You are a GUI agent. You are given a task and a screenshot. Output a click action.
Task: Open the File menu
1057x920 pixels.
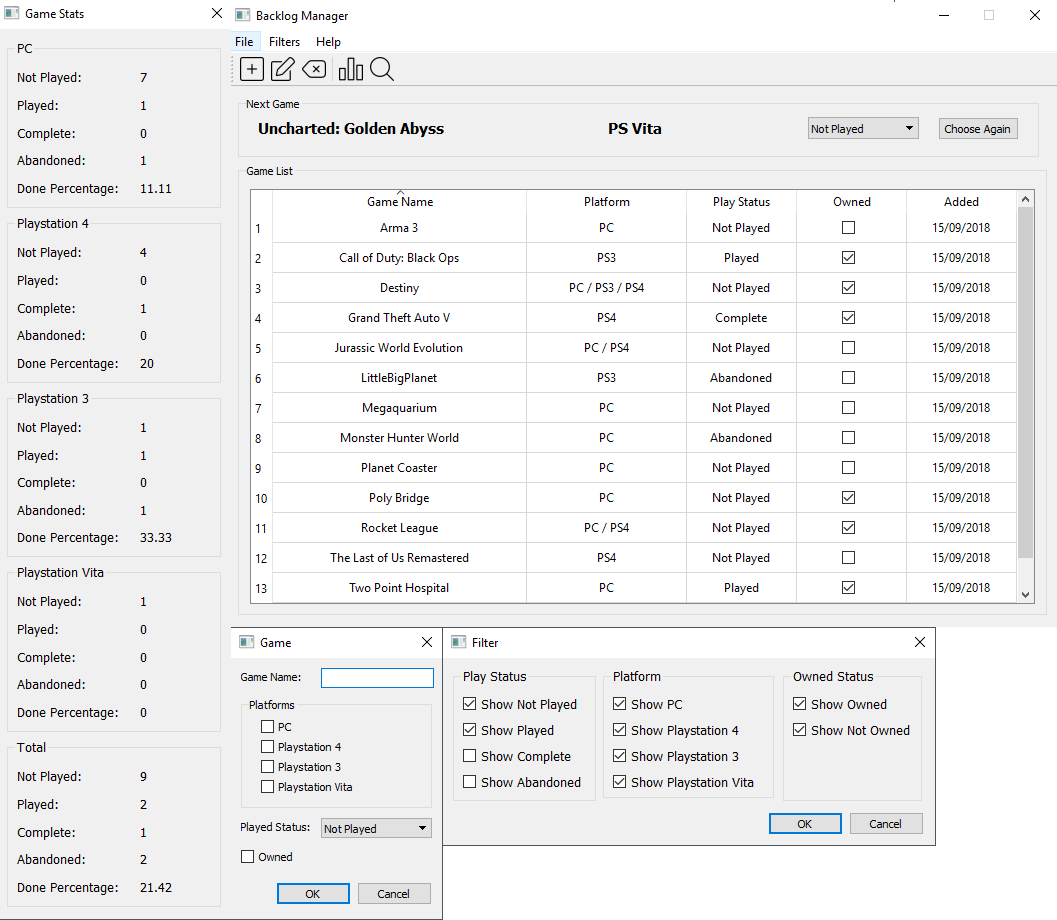244,42
